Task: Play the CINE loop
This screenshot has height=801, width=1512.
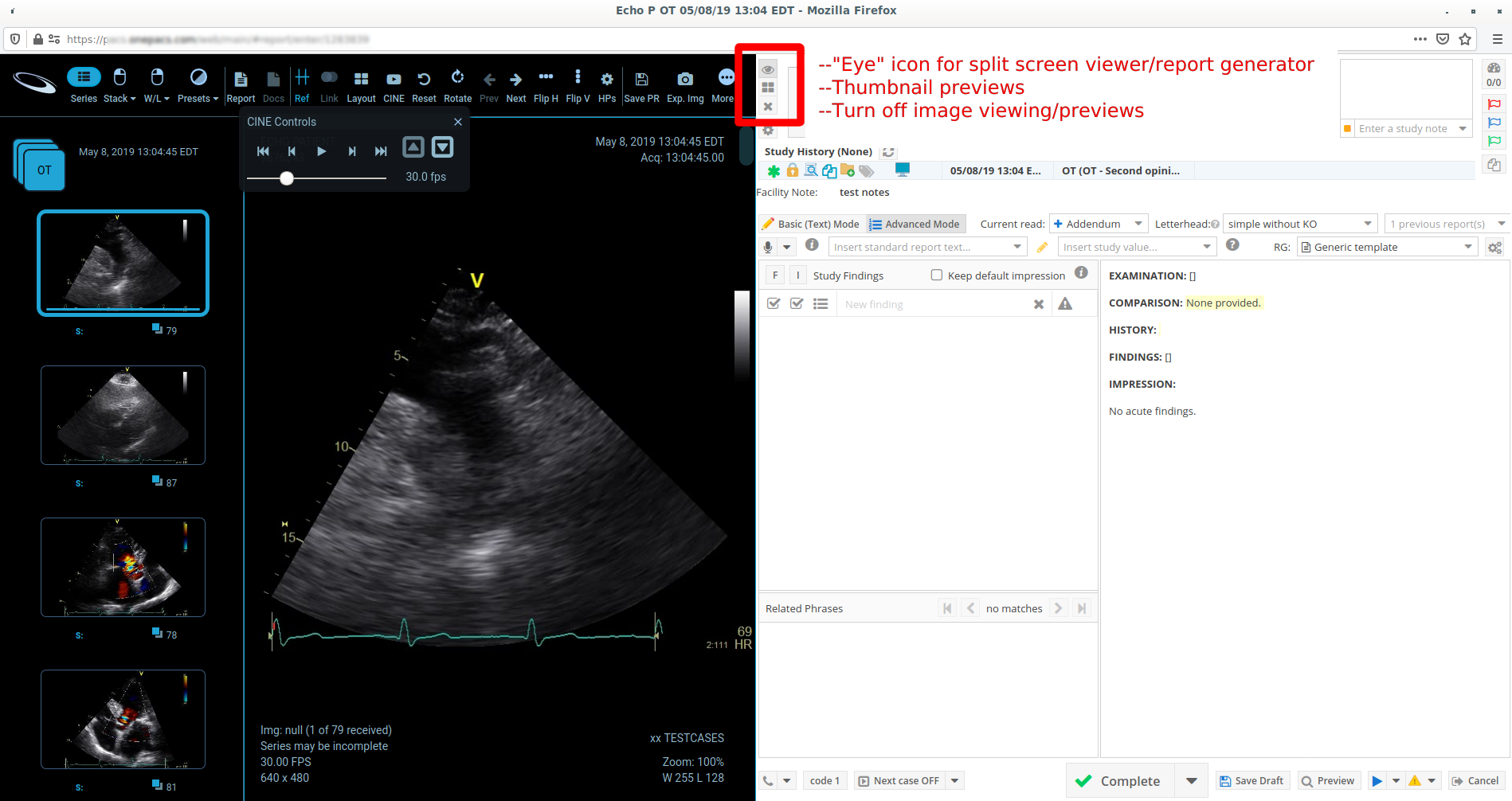Action: pos(321,151)
